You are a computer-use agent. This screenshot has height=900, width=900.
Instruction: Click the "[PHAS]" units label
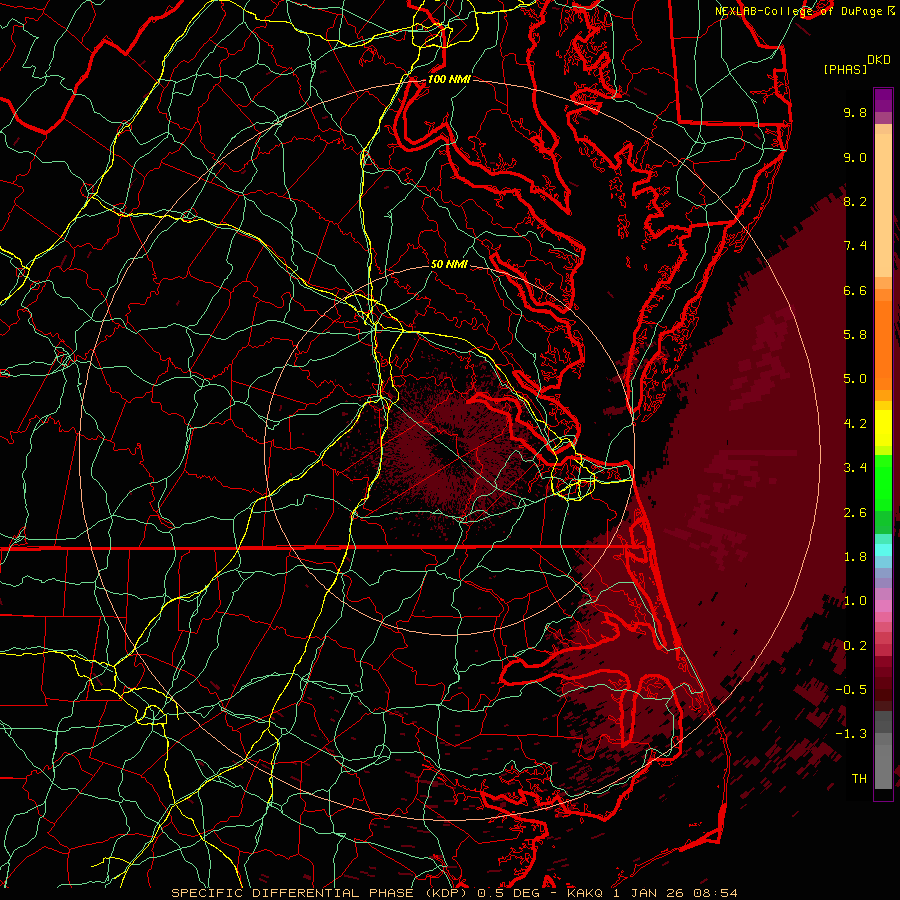point(845,69)
